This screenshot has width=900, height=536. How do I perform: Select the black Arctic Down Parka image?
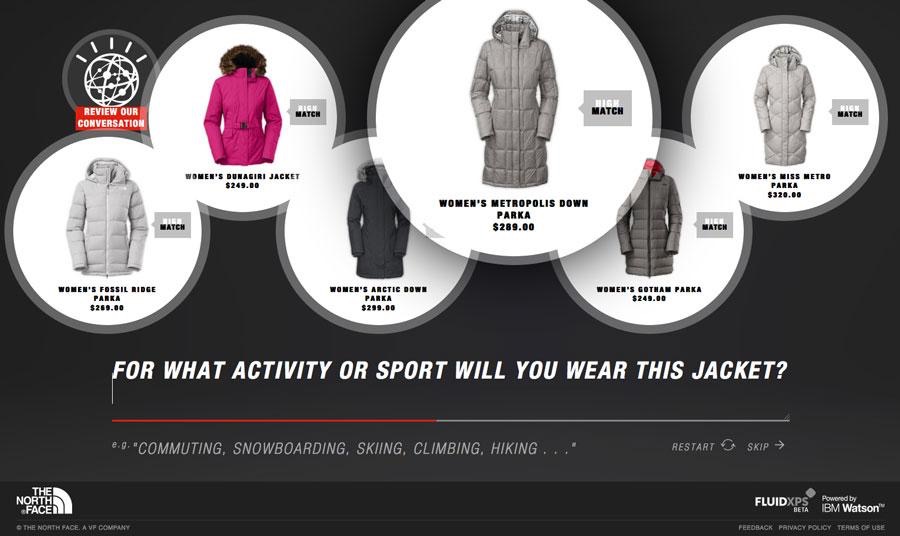click(378, 220)
